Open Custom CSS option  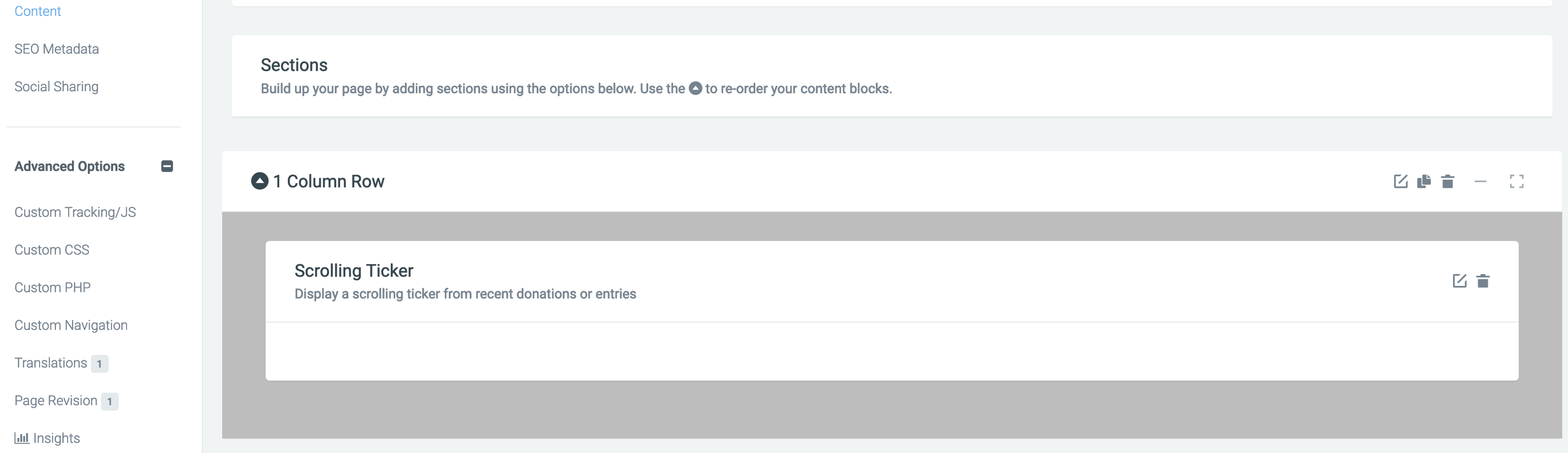(52, 250)
